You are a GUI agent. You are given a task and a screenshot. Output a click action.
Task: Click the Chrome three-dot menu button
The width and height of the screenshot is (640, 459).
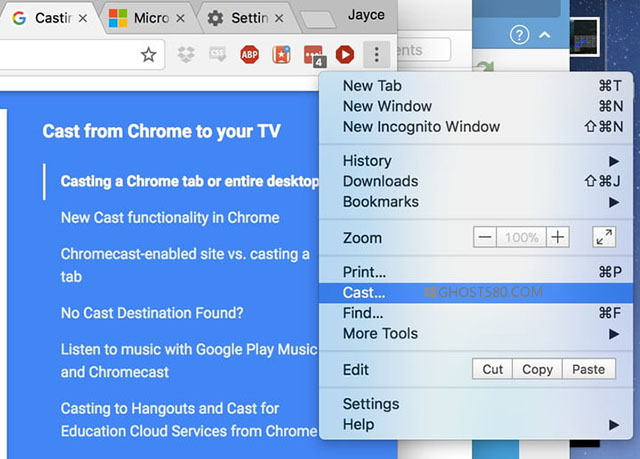pos(376,54)
